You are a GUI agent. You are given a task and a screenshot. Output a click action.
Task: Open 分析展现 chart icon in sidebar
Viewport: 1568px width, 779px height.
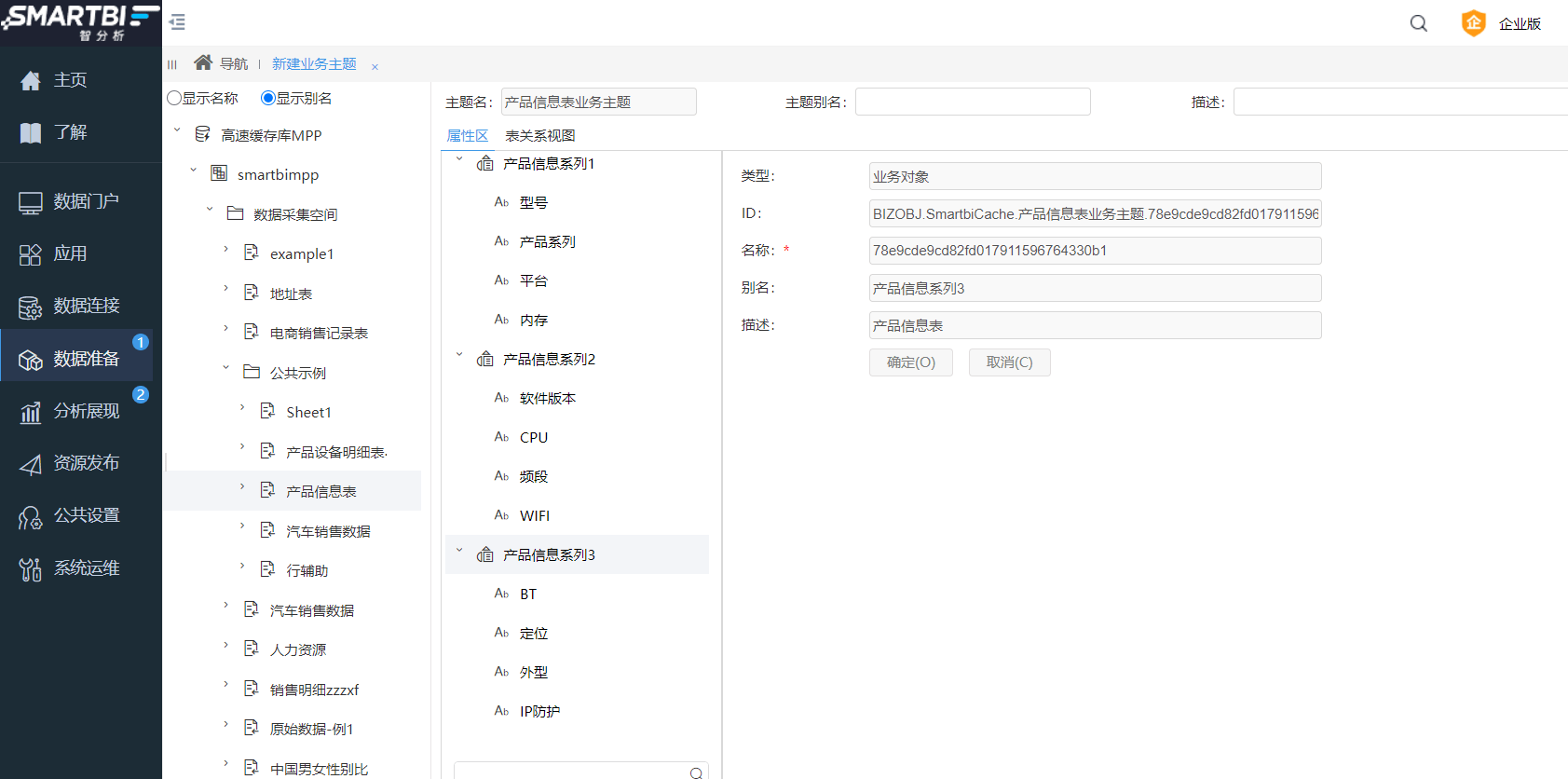pyautogui.click(x=31, y=412)
